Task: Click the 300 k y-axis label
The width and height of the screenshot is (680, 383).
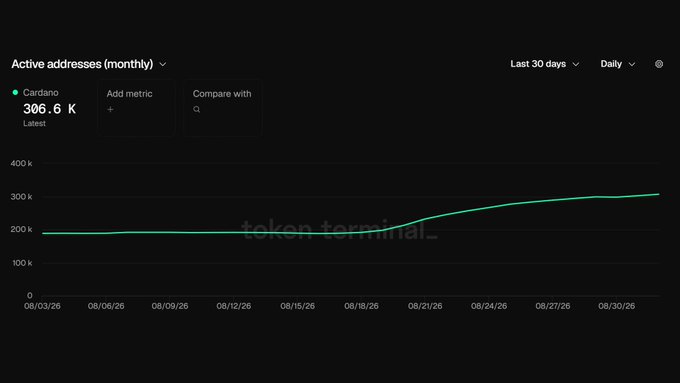Action: pyautogui.click(x=21, y=196)
